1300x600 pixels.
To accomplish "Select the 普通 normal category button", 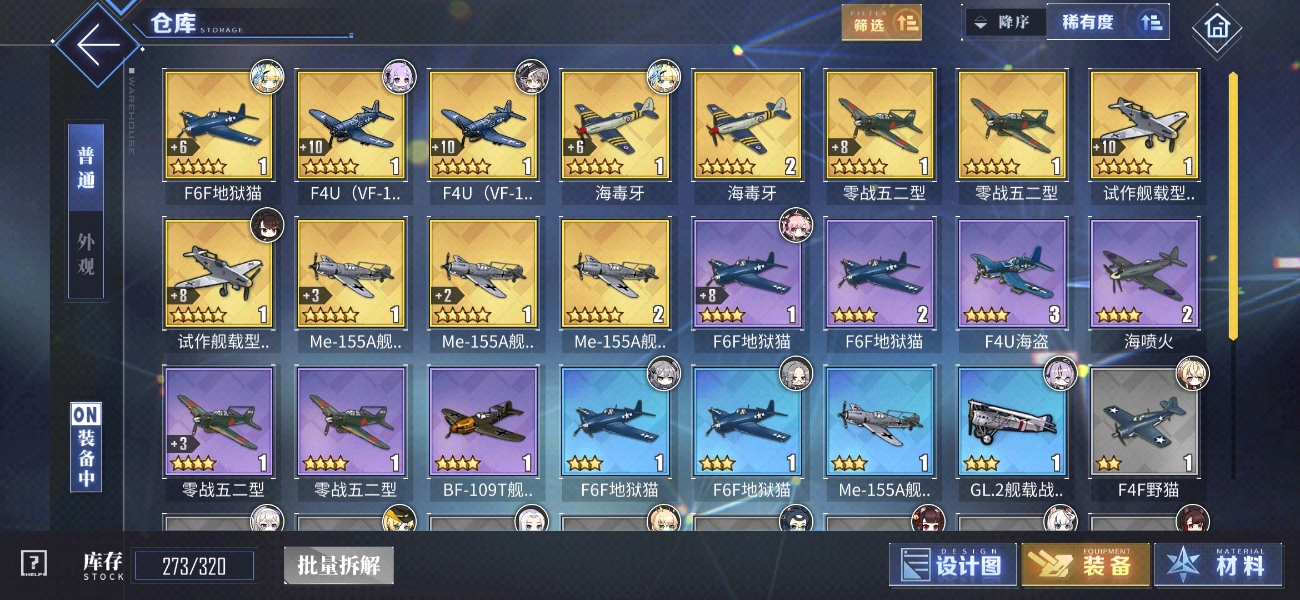I will [86, 167].
